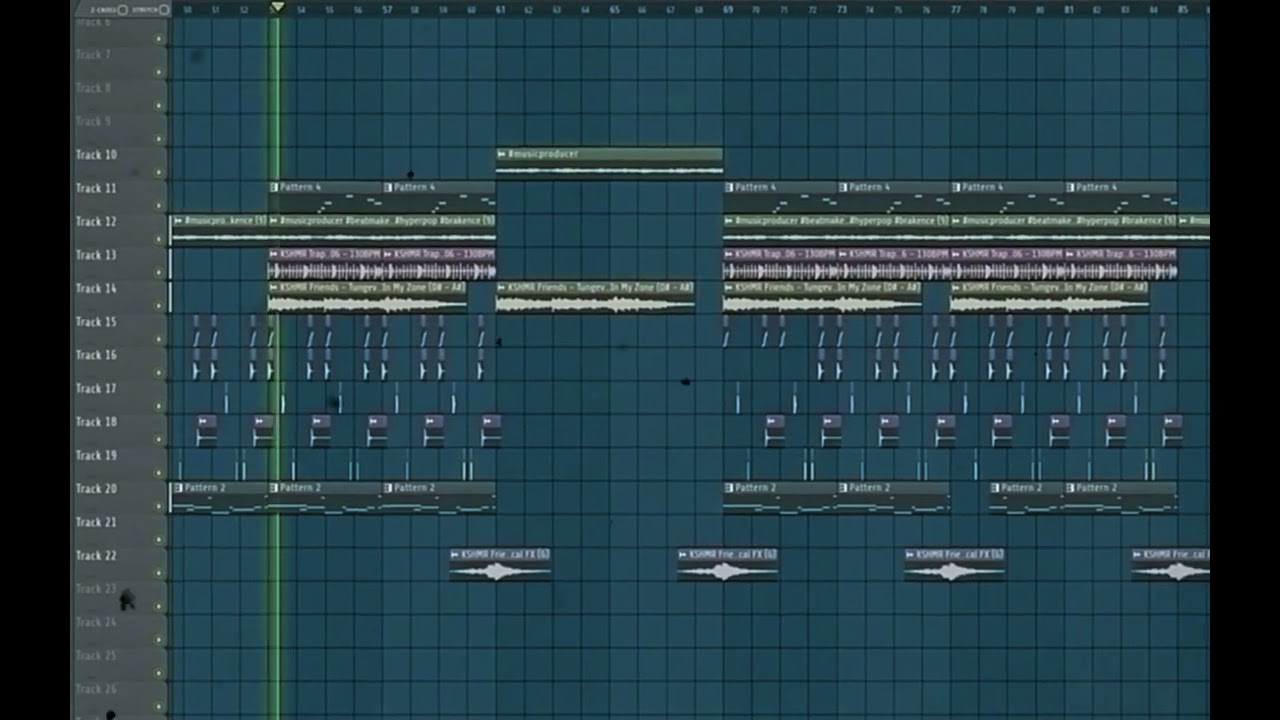Select the first KSHMR FX clip on Track 22
The height and width of the screenshot is (720, 1280).
click(500, 564)
